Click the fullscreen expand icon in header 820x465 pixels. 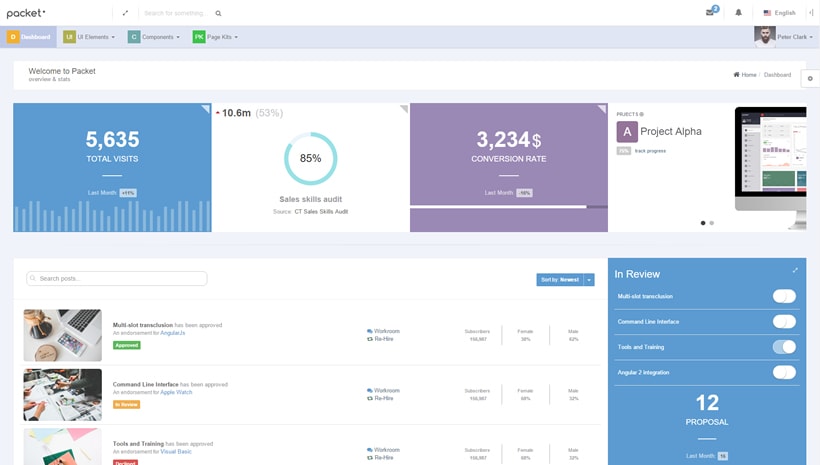tap(125, 13)
